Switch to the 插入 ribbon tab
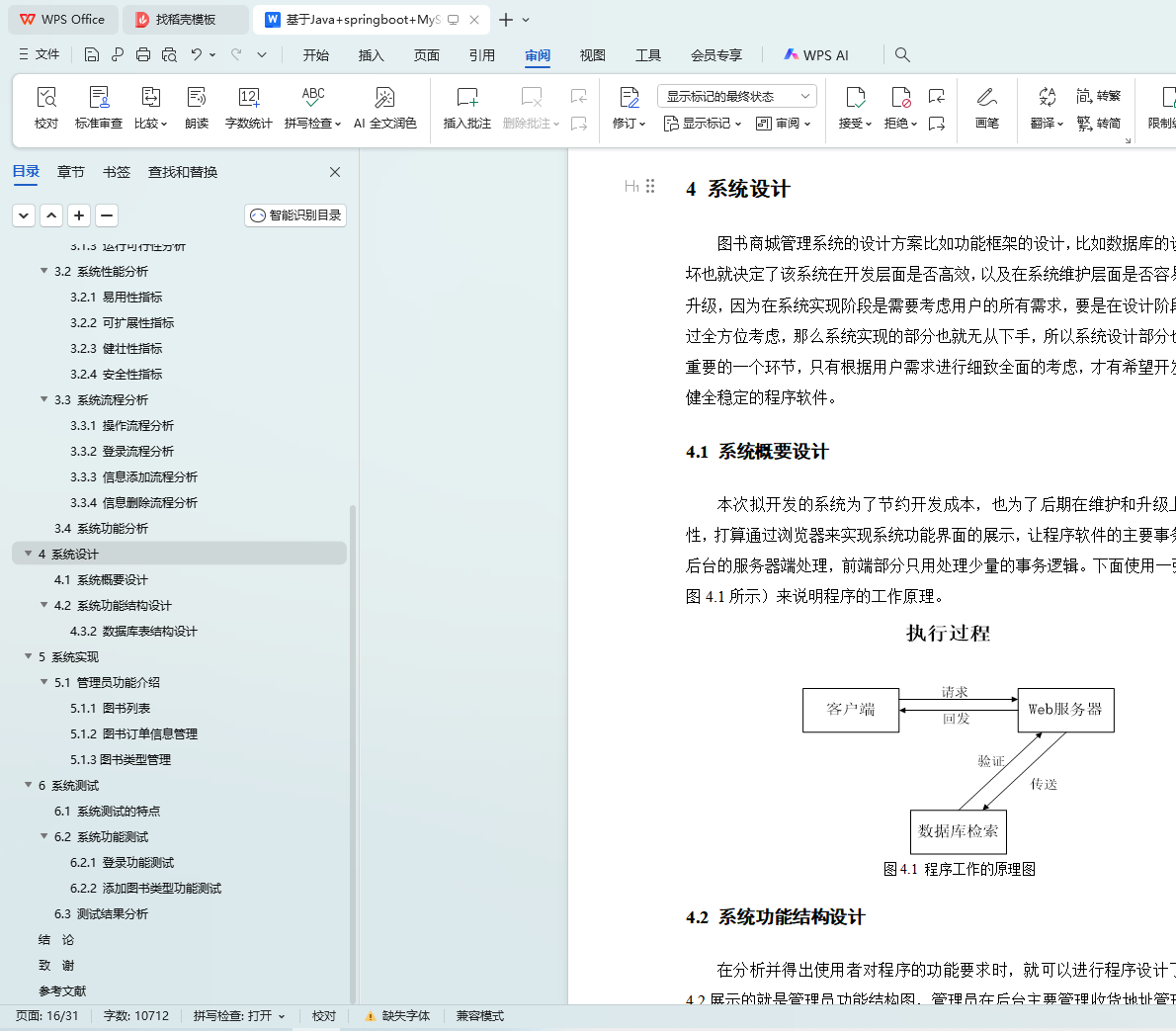The width and height of the screenshot is (1176, 1031). pyautogui.click(x=372, y=54)
